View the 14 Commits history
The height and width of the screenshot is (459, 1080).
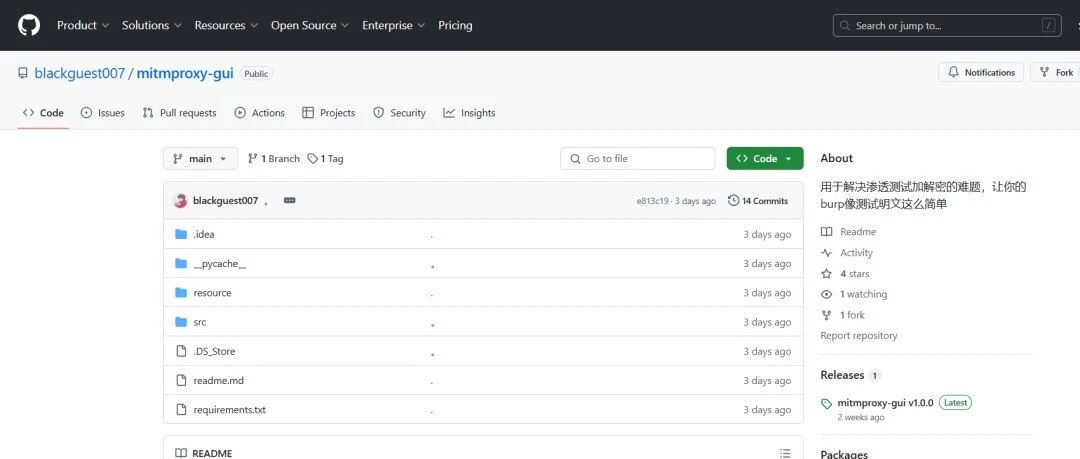(x=758, y=201)
